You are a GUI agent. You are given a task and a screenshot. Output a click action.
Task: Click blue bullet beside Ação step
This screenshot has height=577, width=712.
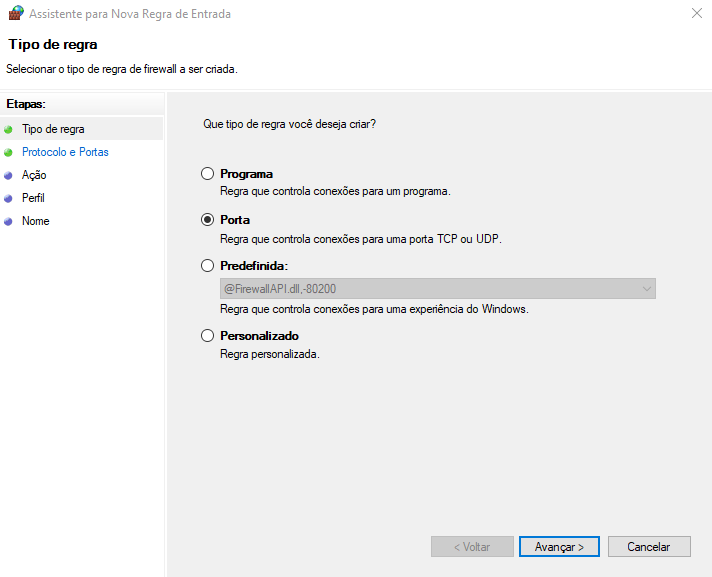click(x=9, y=175)
